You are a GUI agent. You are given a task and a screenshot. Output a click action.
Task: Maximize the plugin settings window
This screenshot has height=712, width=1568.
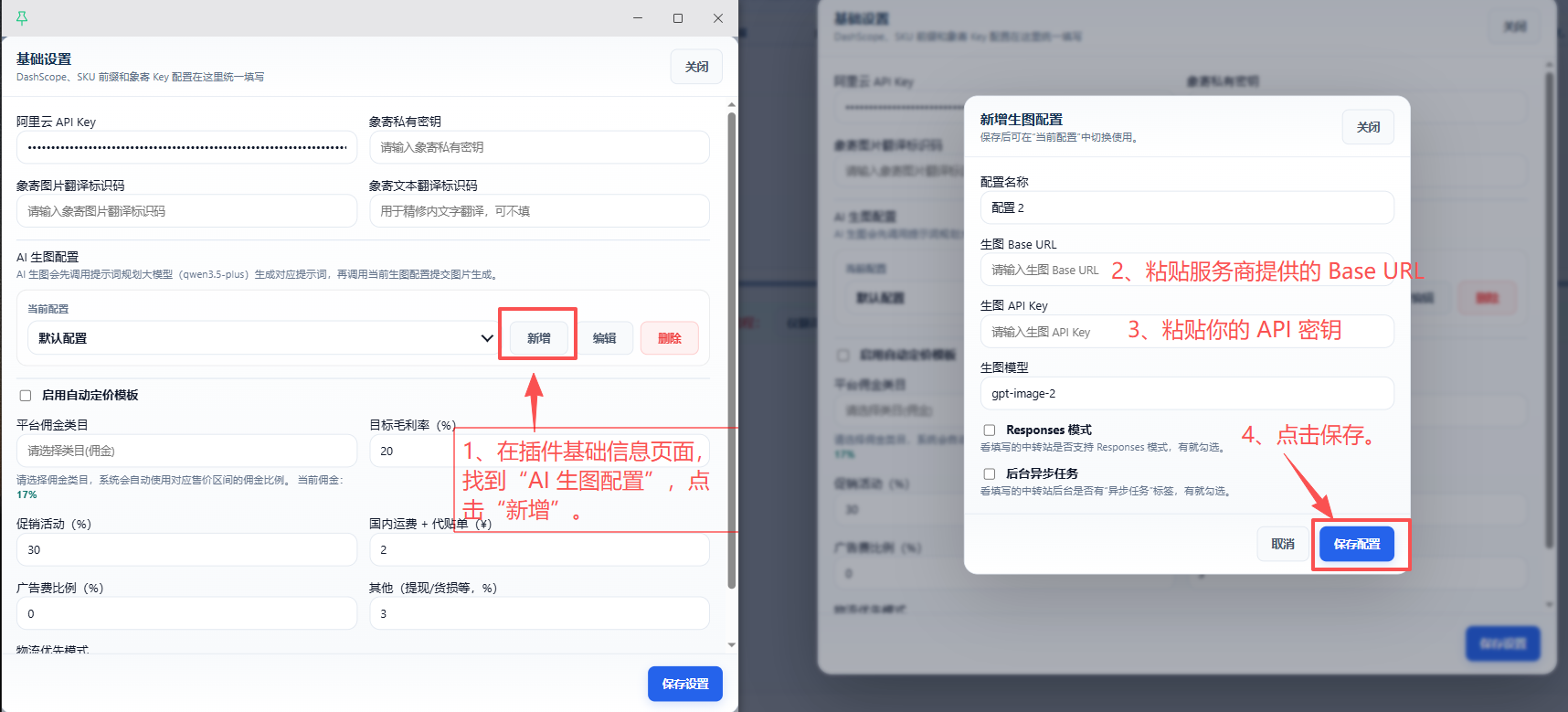coord(678,18)
